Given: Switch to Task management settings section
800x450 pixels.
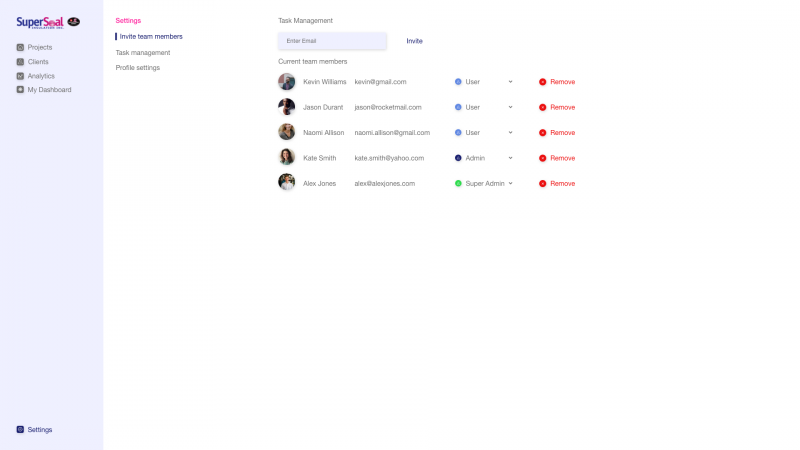Looking at the screenshot, I should (143, 53).
